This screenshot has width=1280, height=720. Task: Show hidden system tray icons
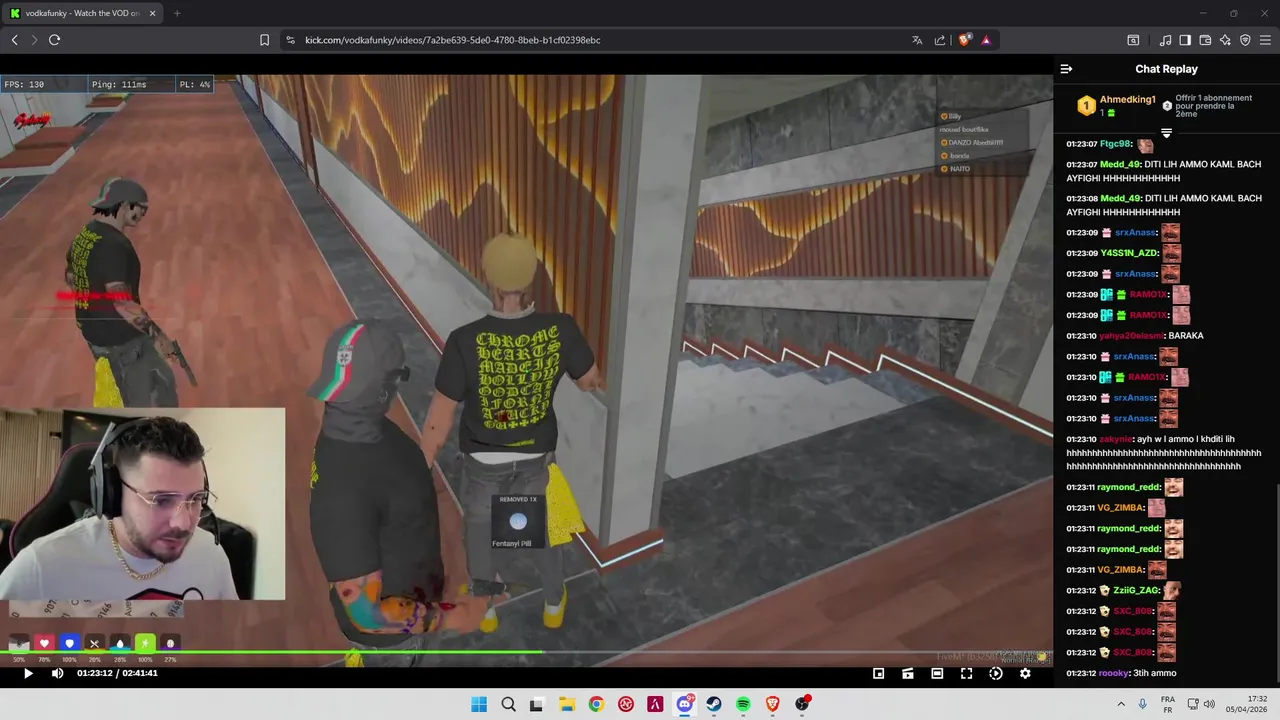point(1120,704)
